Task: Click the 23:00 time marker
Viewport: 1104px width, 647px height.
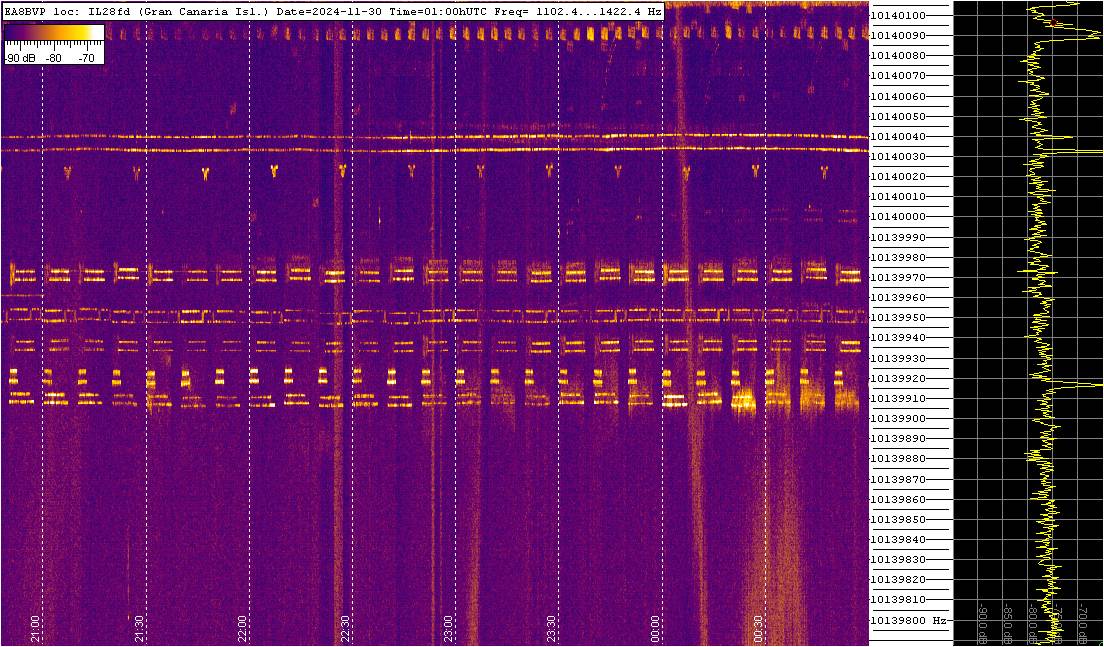Action: pyautogui.click(x=448, y=630)
